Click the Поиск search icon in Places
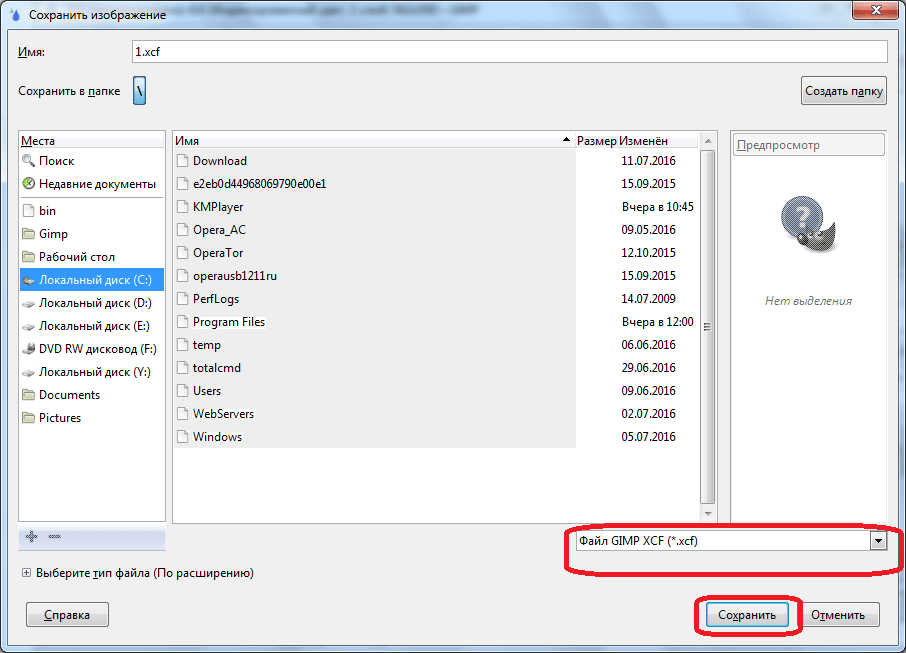The width and height of the screenshot is (906, 653). 29,161
